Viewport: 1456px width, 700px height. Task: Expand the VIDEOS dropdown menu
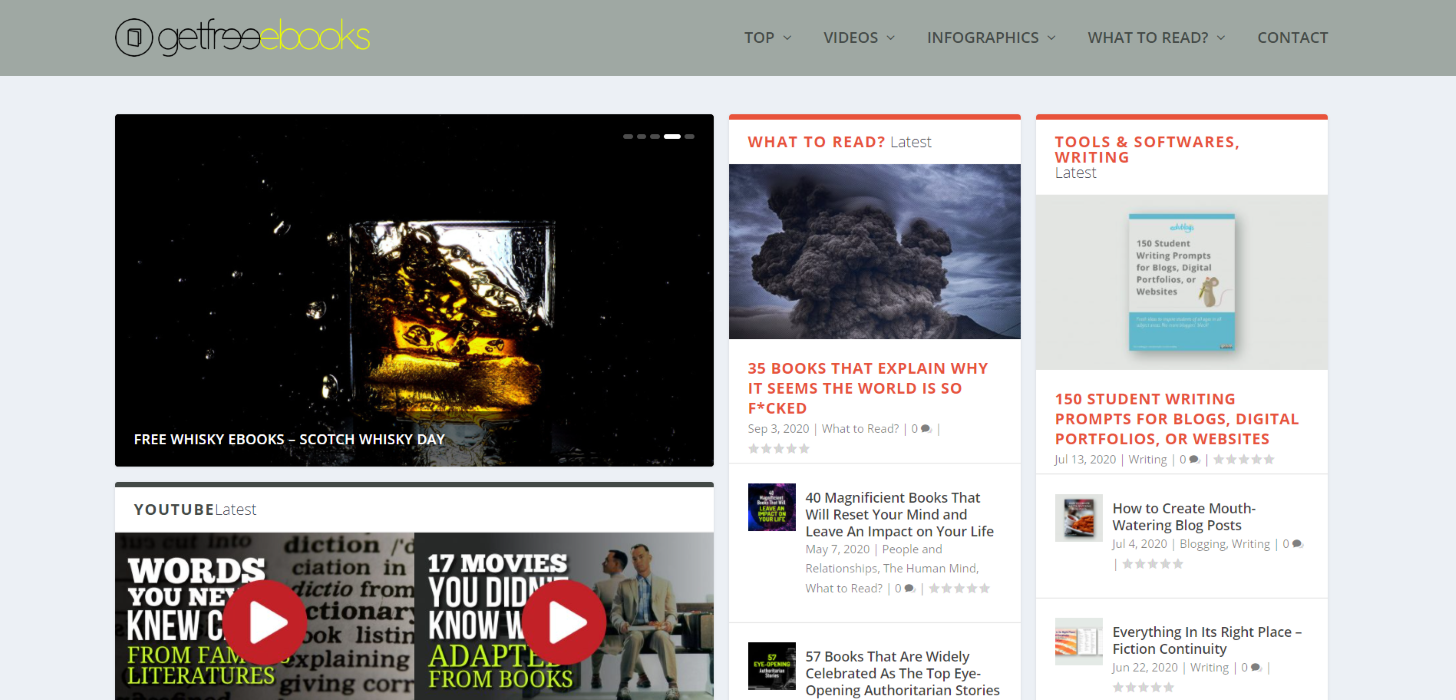[x=859, y=38]
